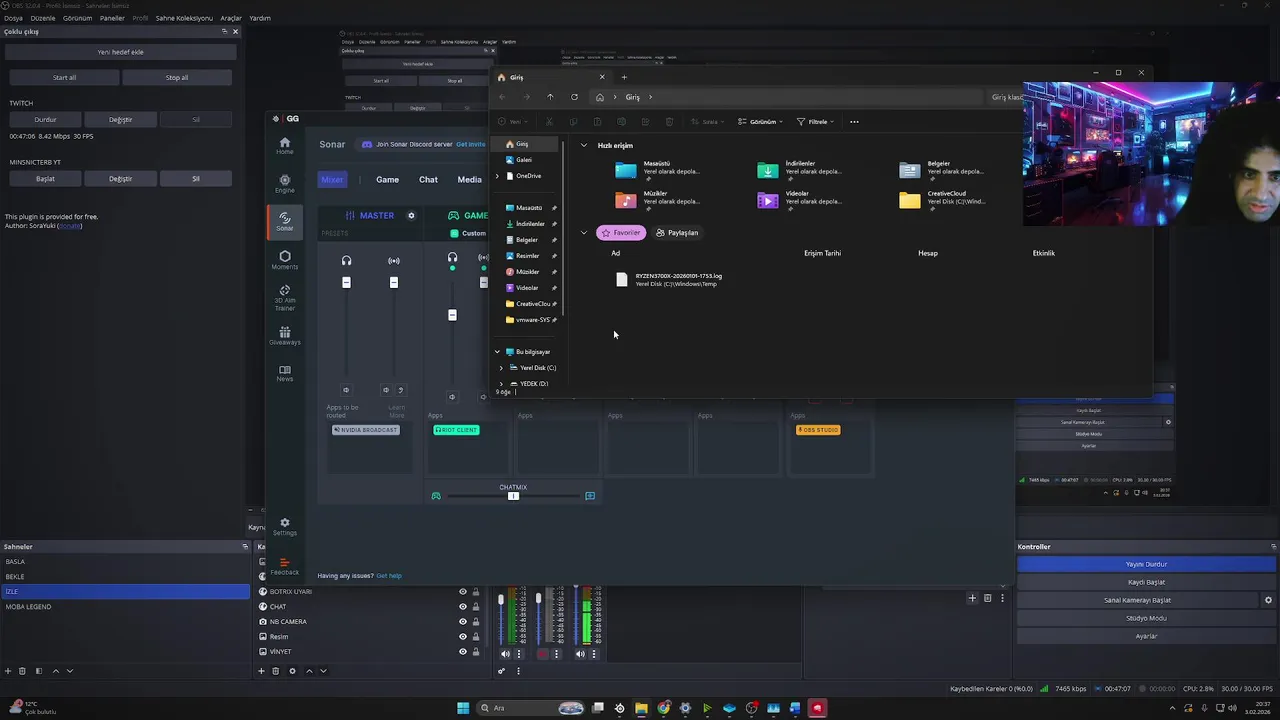This screenshot has height=720, width=1280.
Task: Click Stop all button
Action: tap(177, 77)
